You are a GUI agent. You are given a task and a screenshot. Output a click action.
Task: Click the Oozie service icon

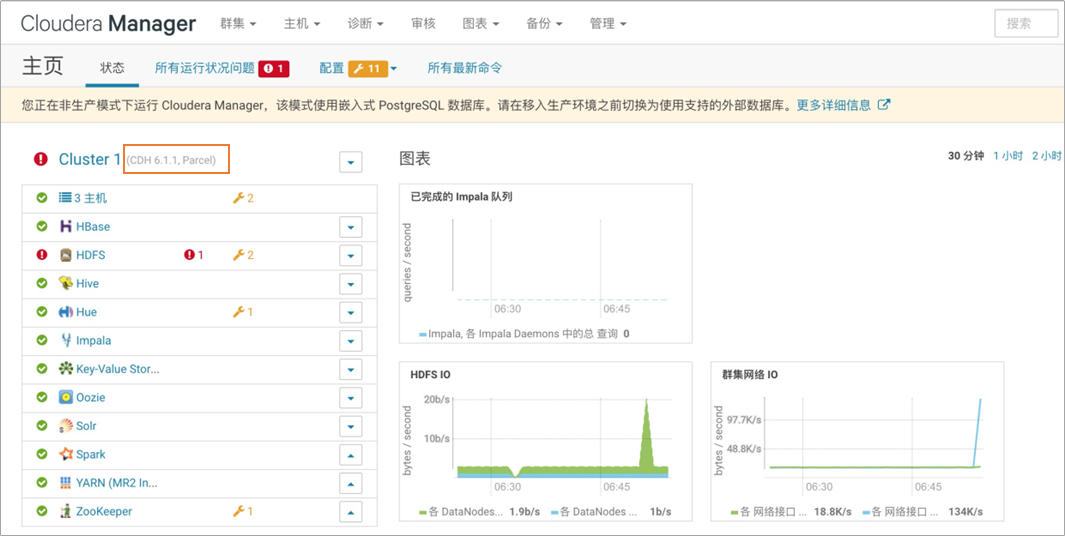pyautogui.click(x=66, y=397)
